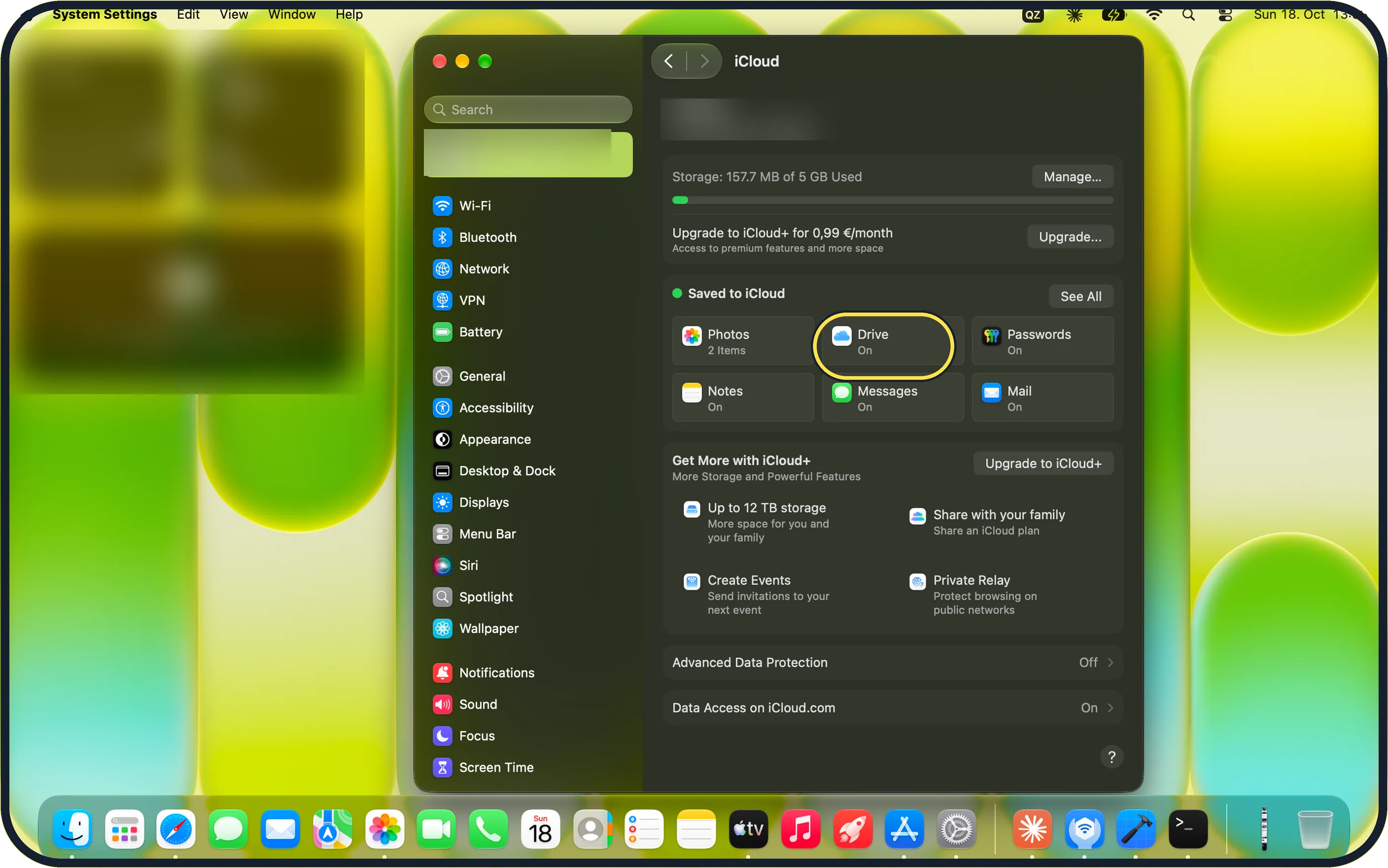The width and height of the screenshot is (1388, 868).
Task: Expand Advanced Data Protection row
Action: coord(893,663)
